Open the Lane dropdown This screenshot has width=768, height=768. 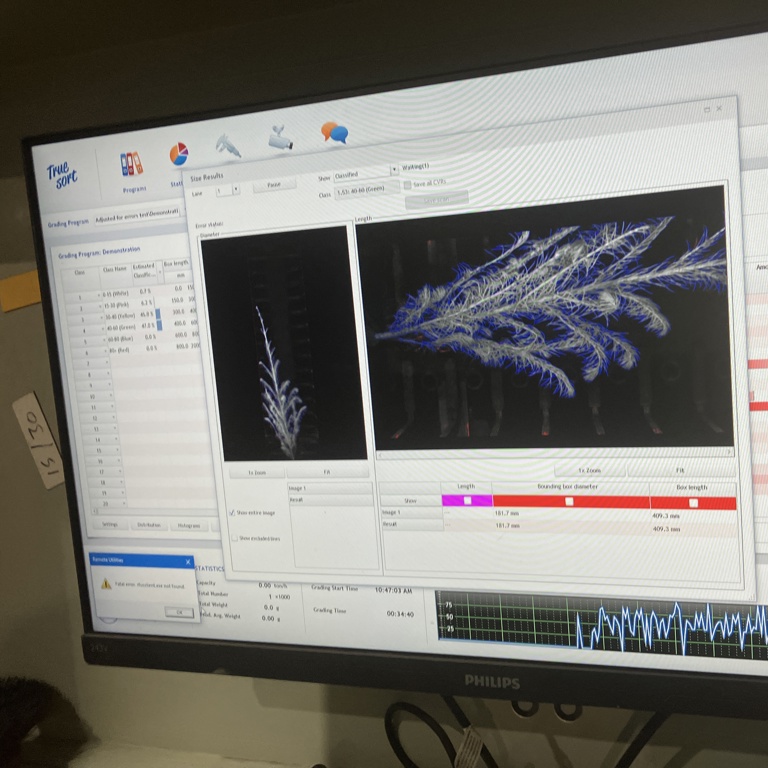pyautogui.click(x=236, y=188)
